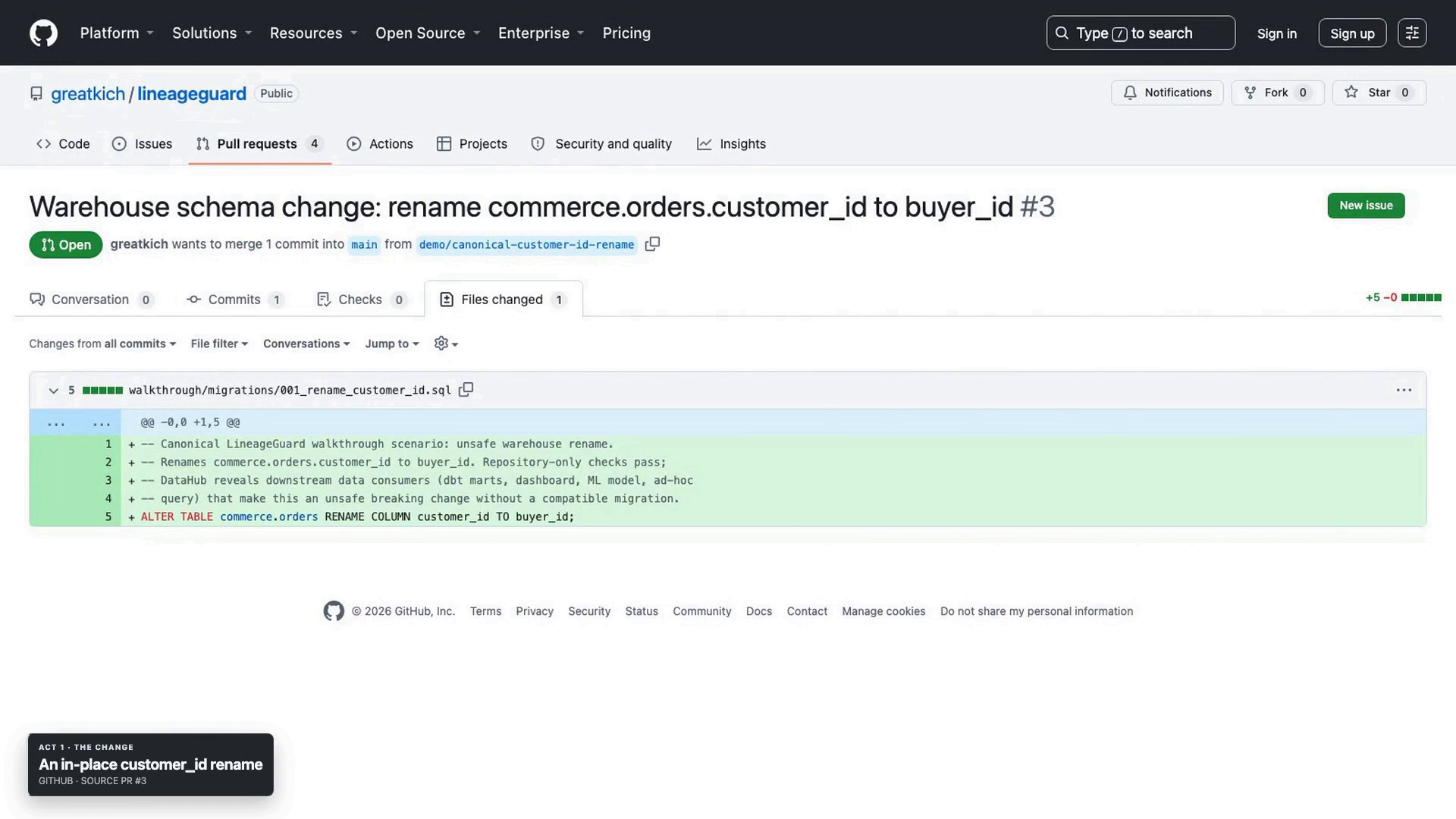The image size is (1456, 819).
Task: Open the Status footer link
Action: click(x=642, y=611)
